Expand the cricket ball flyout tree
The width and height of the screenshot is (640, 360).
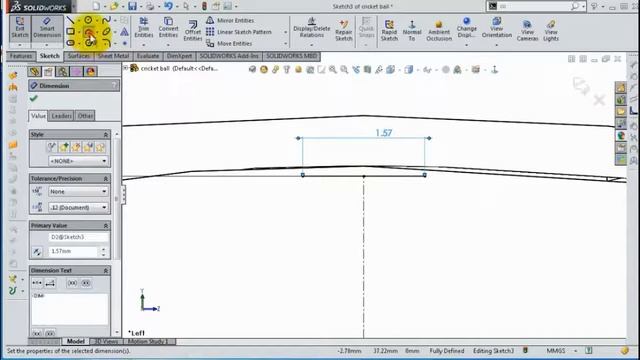click(125, 68)
